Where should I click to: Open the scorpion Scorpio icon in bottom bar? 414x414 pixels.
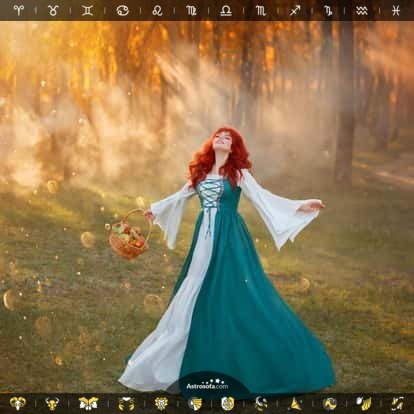coord(260,403)
